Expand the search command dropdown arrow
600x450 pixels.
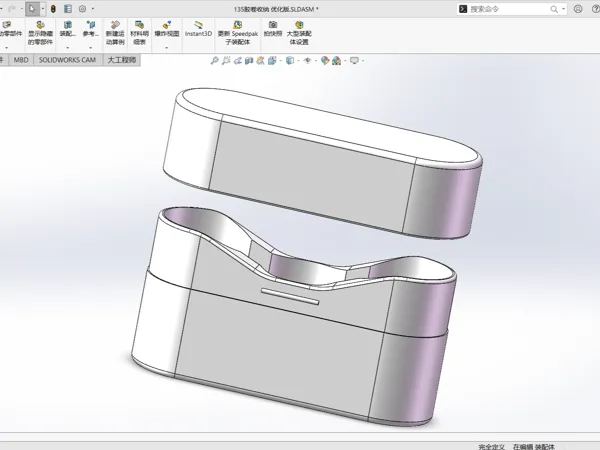point(563,9)
